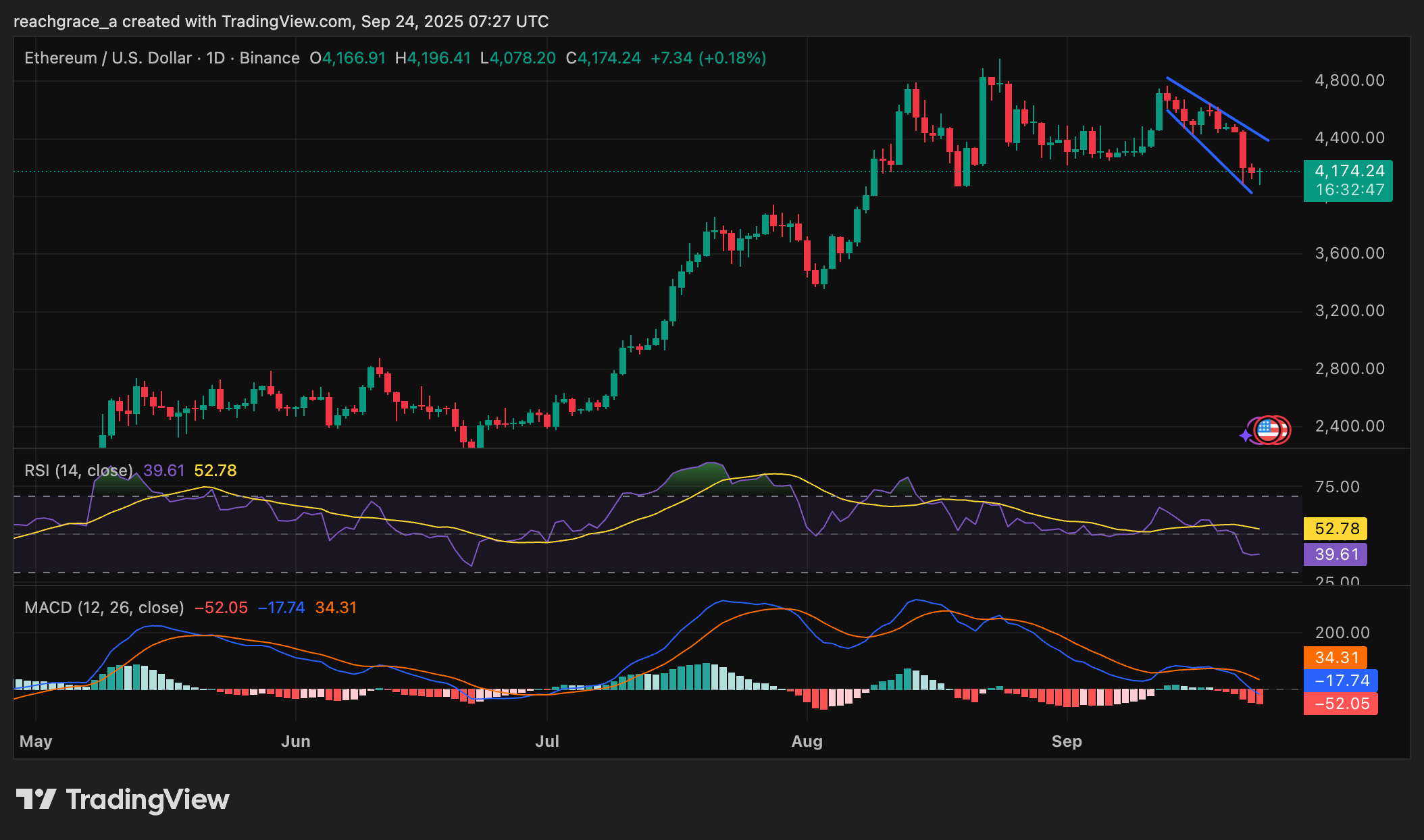This screenshot has width=1424, height=840.
Task: Click the green 4,174.24 current price label
Action: (x=1348, y=171)
